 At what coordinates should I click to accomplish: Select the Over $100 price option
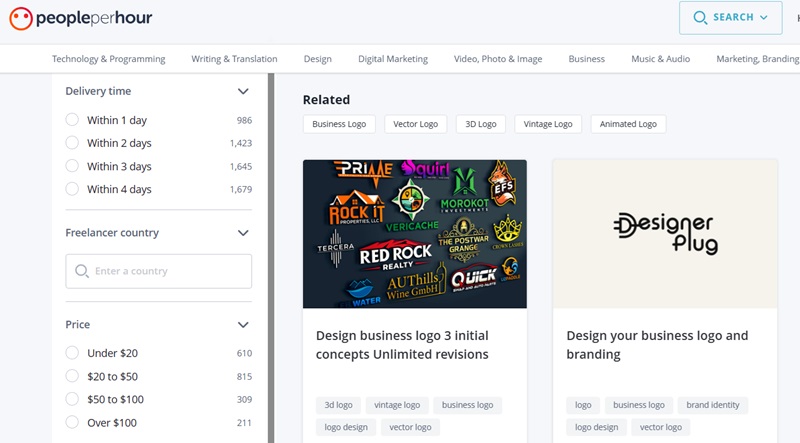pos(72,423)
